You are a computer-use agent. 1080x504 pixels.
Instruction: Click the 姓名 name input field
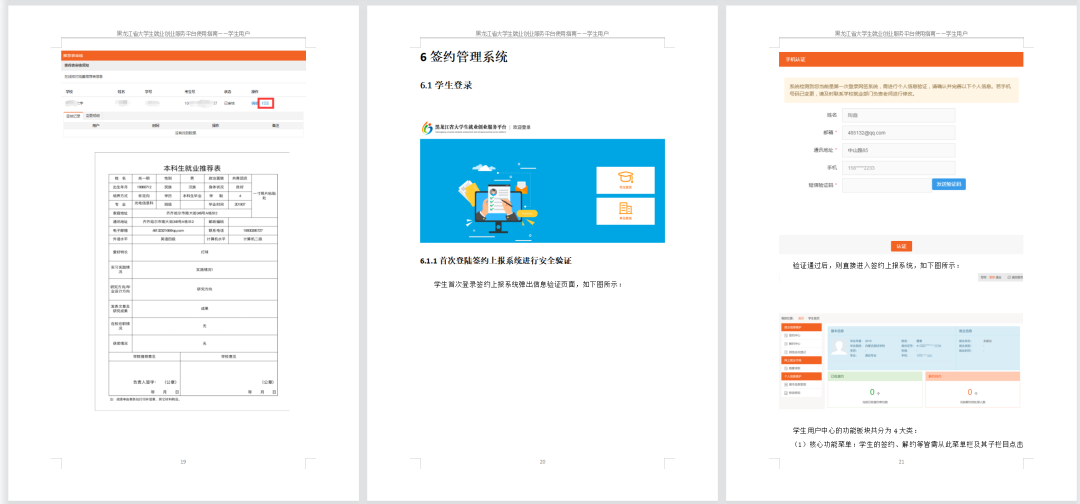click(898, 115)
